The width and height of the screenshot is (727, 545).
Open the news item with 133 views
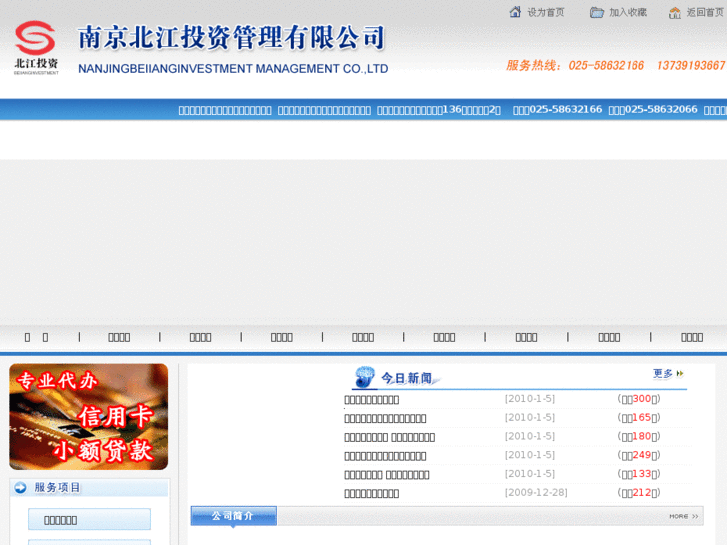(x=387, y=474)
